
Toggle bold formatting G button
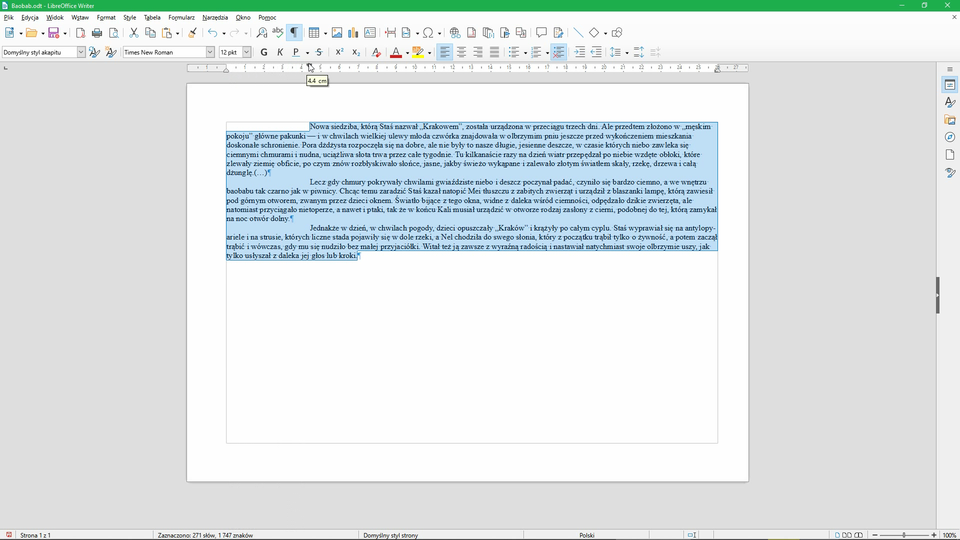(264, 52)
